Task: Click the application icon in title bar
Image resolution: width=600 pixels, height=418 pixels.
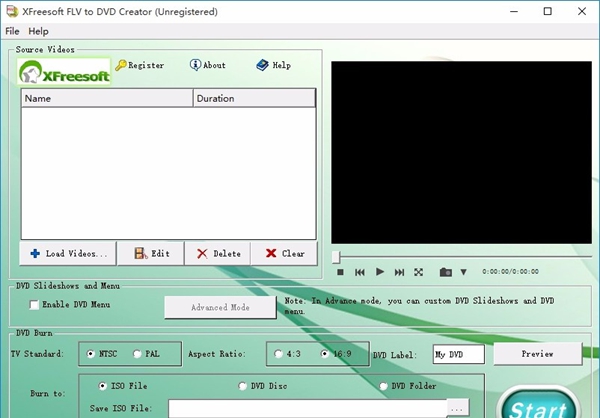Action: click(12, 11)
